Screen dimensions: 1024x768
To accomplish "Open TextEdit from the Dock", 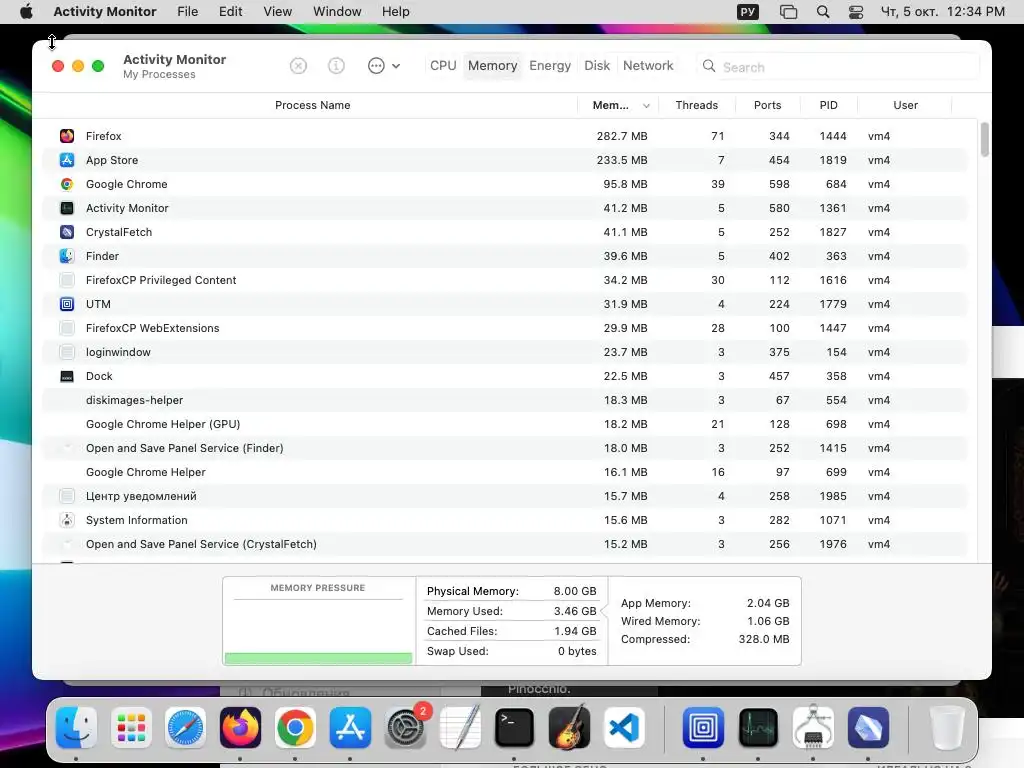I will click(460, 728).
